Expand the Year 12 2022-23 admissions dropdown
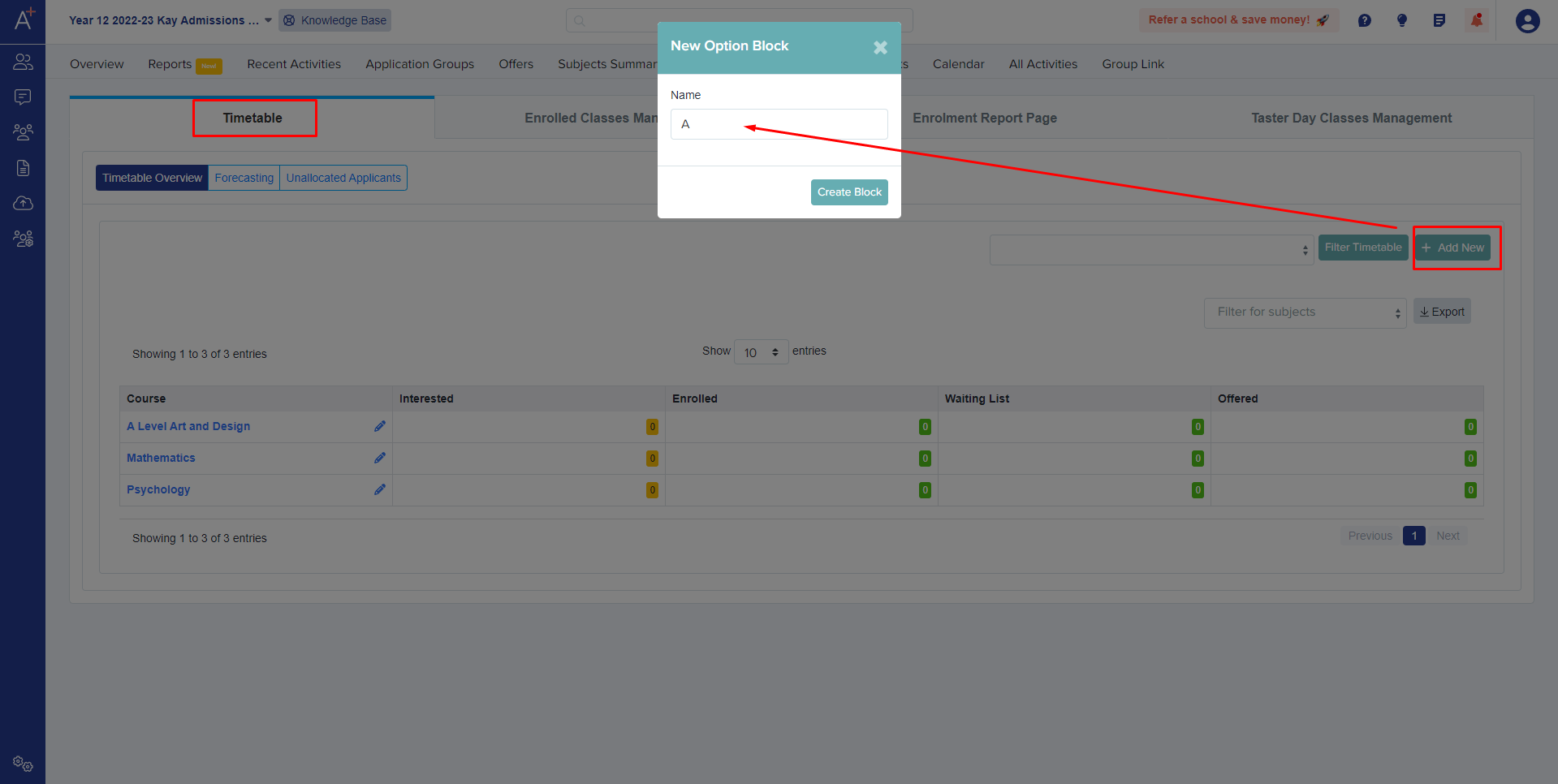This screenshot has height=784, width=1558. [x=170, y=20]
